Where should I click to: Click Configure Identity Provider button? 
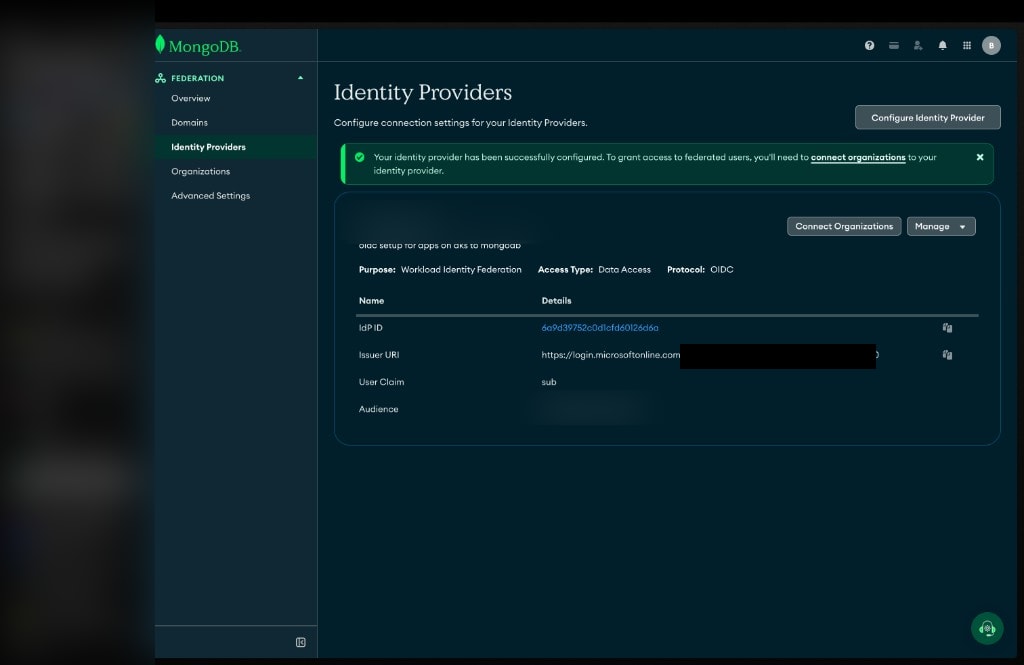[927, 118]
